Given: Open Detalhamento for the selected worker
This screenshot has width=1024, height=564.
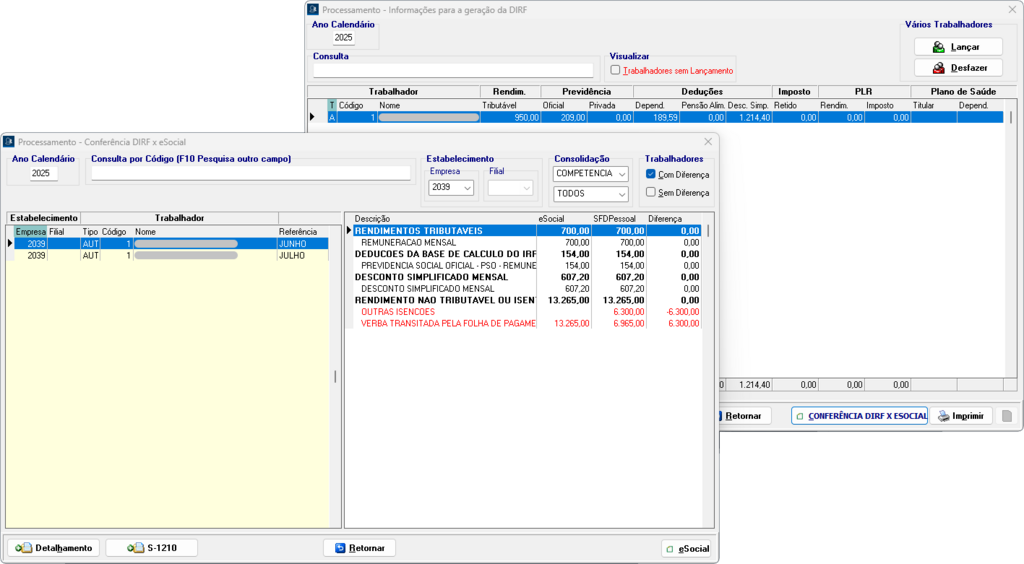Looking at the screenshot, I should pyautogui.click(x=53, y=548).
